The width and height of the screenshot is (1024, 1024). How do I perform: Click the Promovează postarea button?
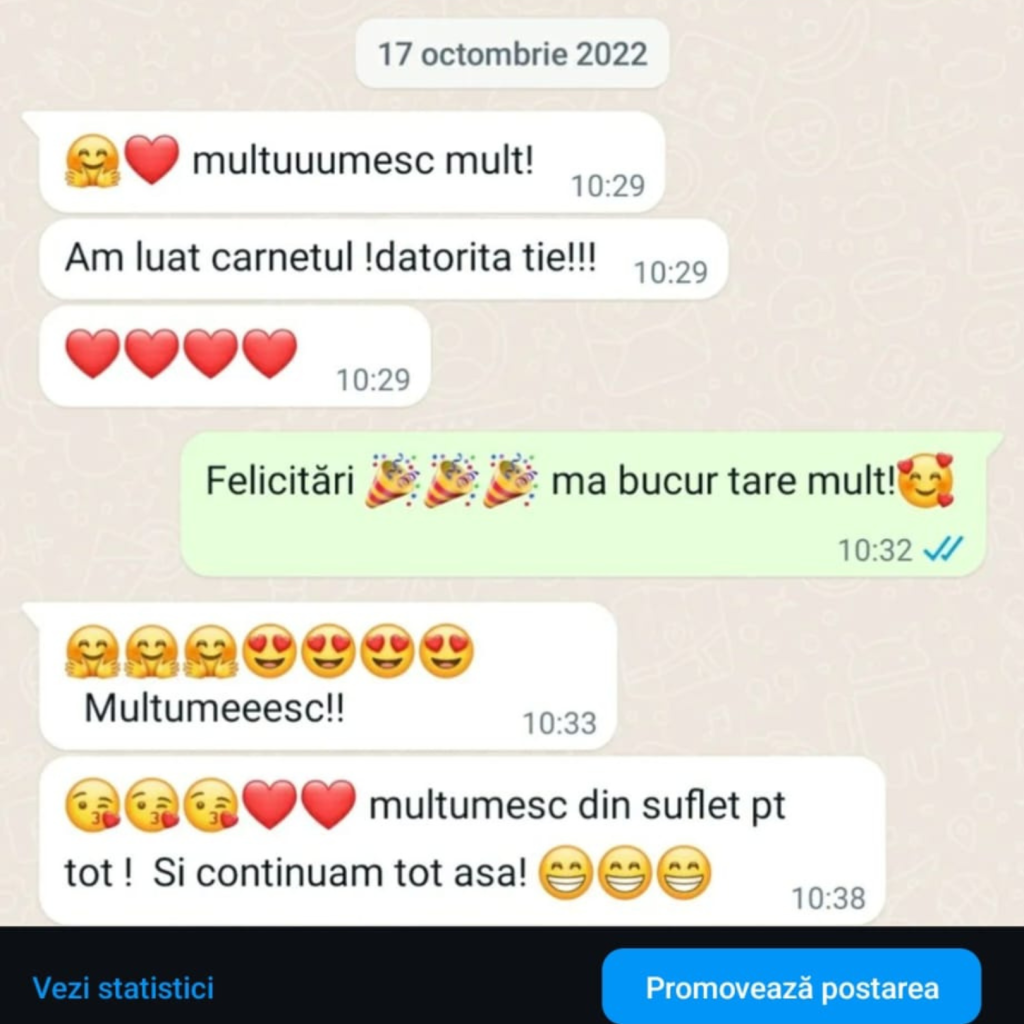pyautogui.click(x=792, y=987)
